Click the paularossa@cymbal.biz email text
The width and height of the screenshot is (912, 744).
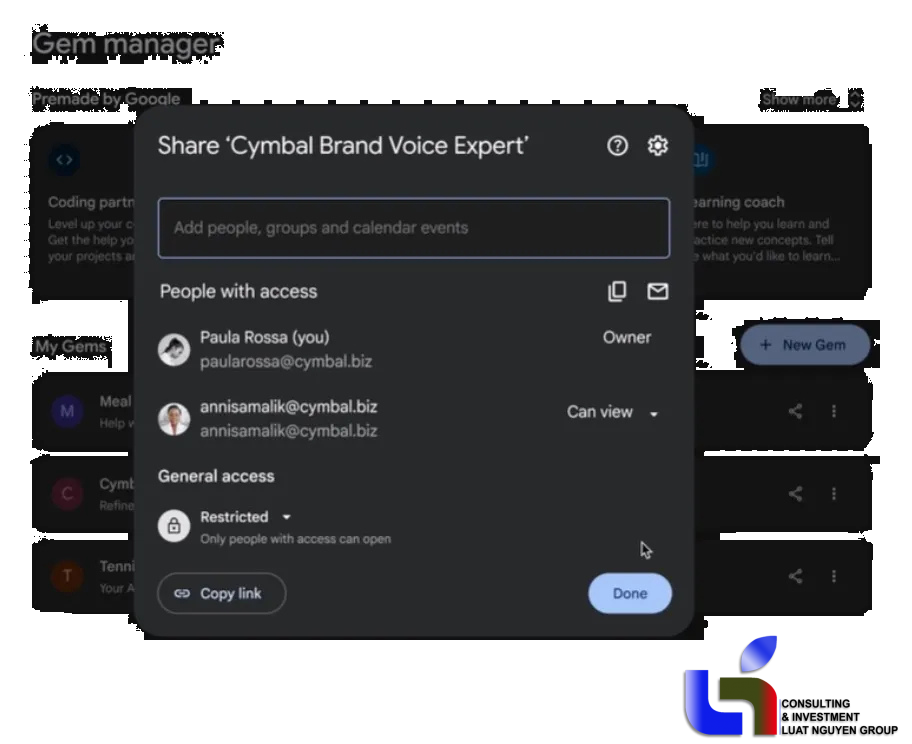point(286,362)
